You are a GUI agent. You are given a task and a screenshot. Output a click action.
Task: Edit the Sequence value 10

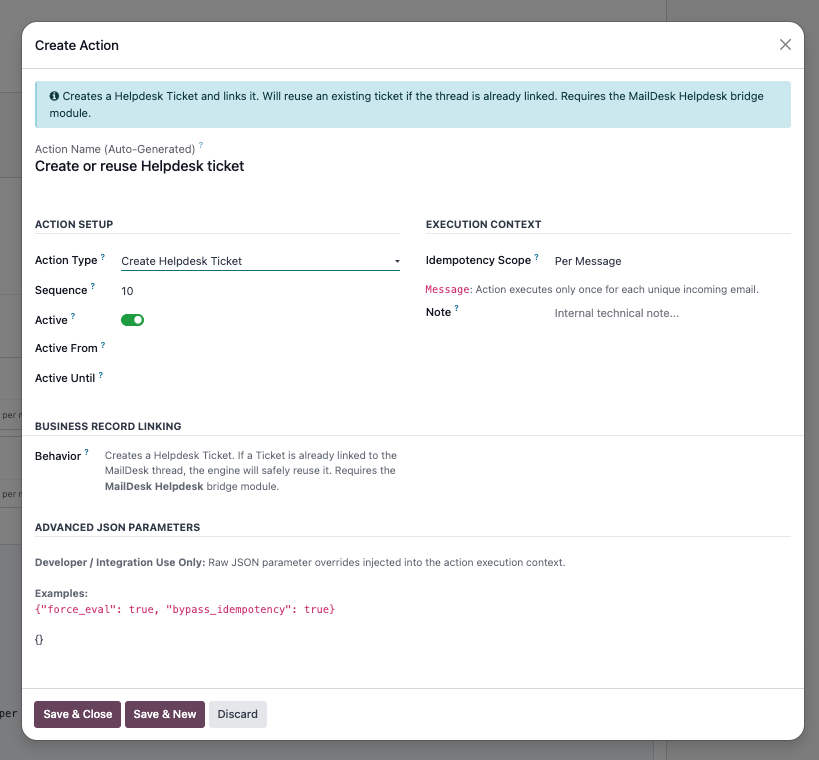[x=260, y=291]
